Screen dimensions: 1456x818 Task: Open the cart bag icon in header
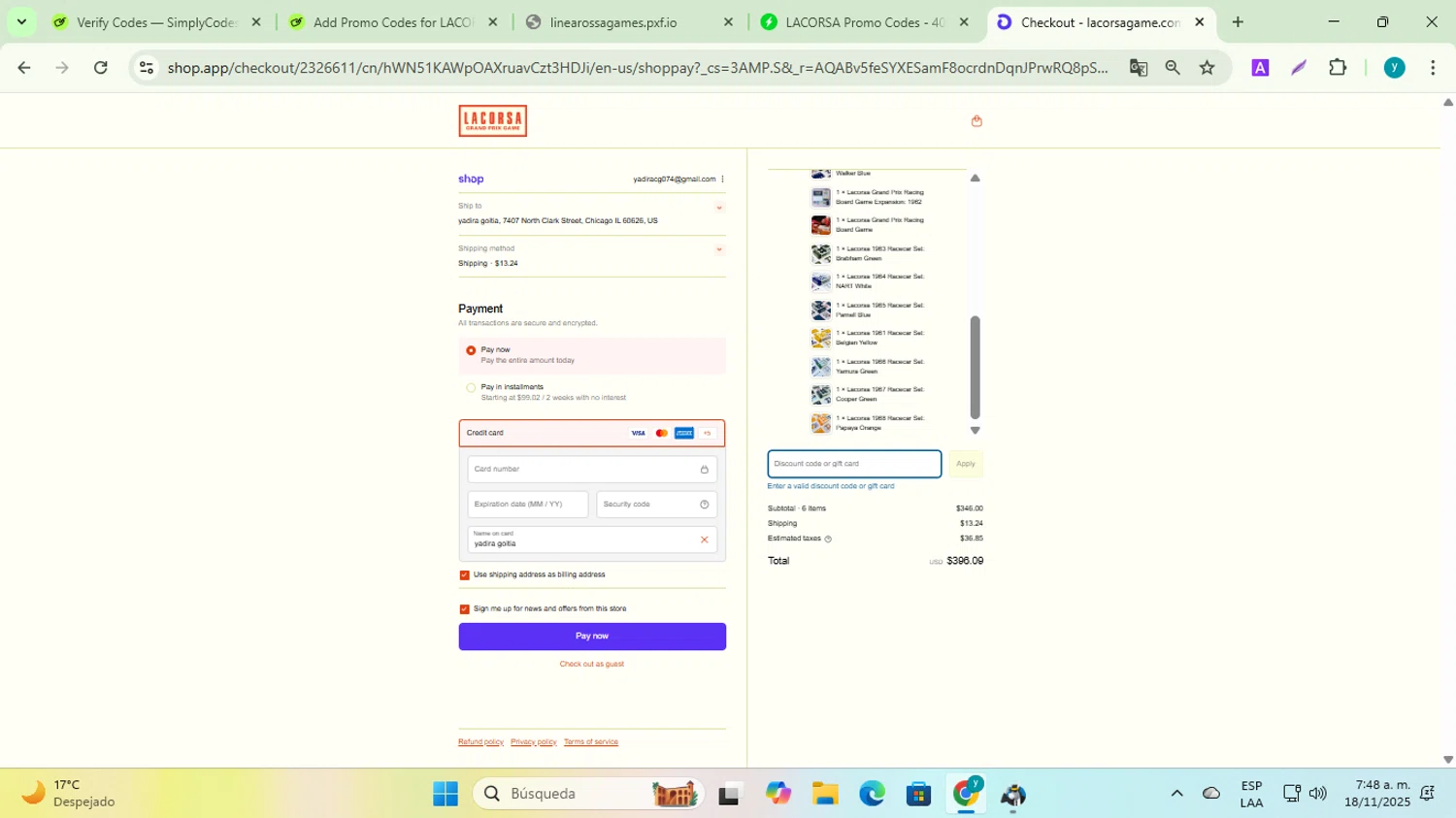[x=976, y=121]
